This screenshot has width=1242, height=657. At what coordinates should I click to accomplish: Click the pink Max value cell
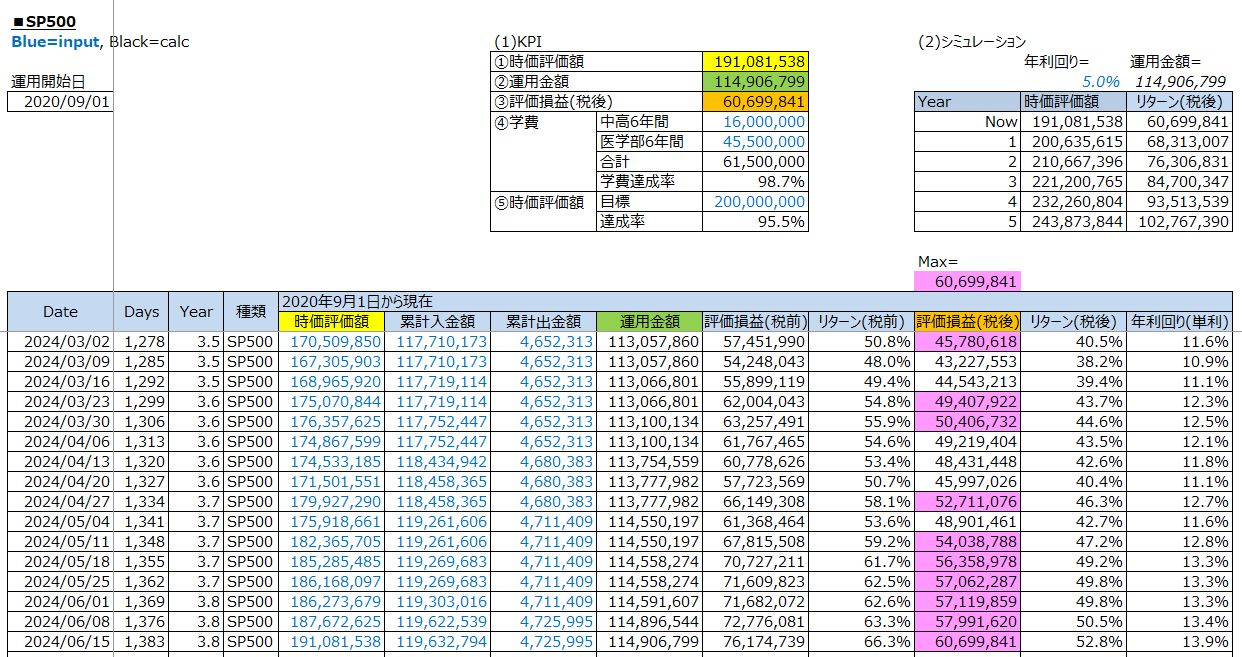click(x=969, y=281)
